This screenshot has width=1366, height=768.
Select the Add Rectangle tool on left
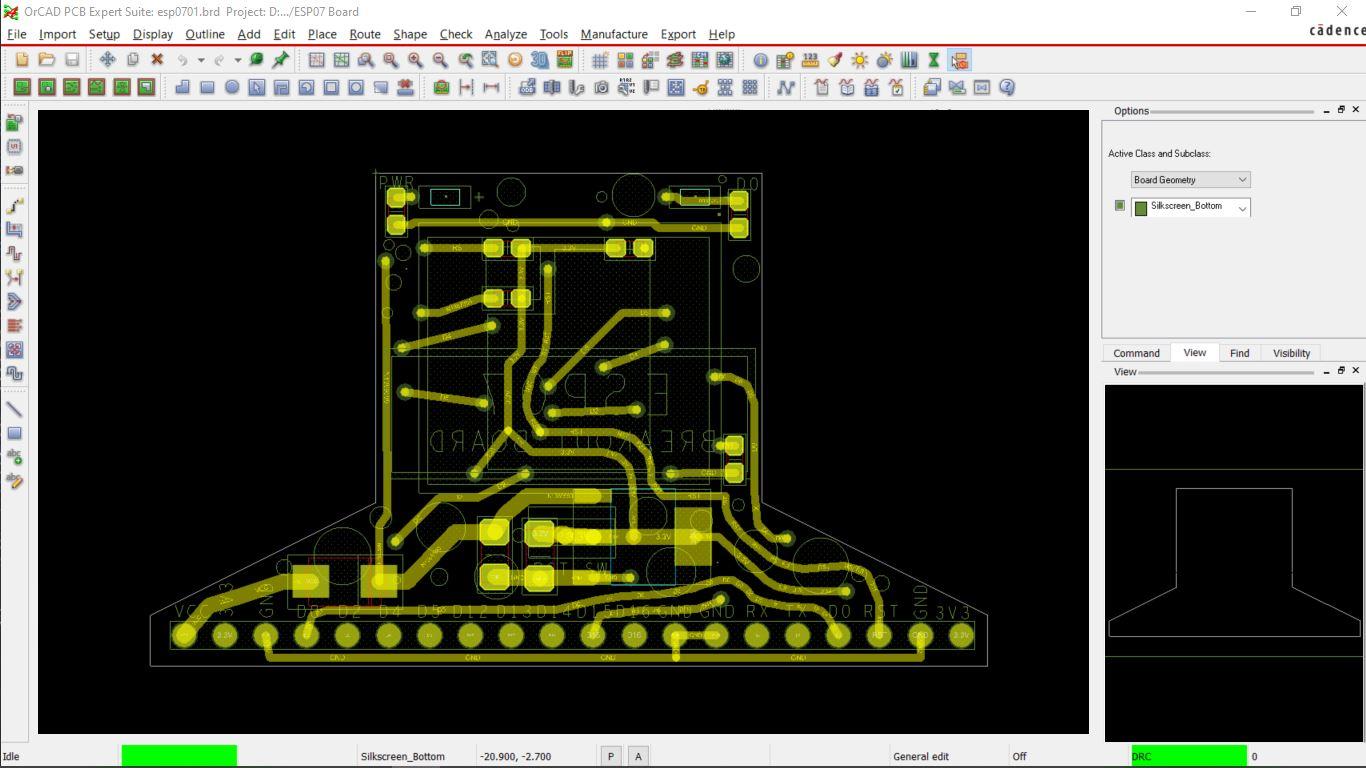14,433
